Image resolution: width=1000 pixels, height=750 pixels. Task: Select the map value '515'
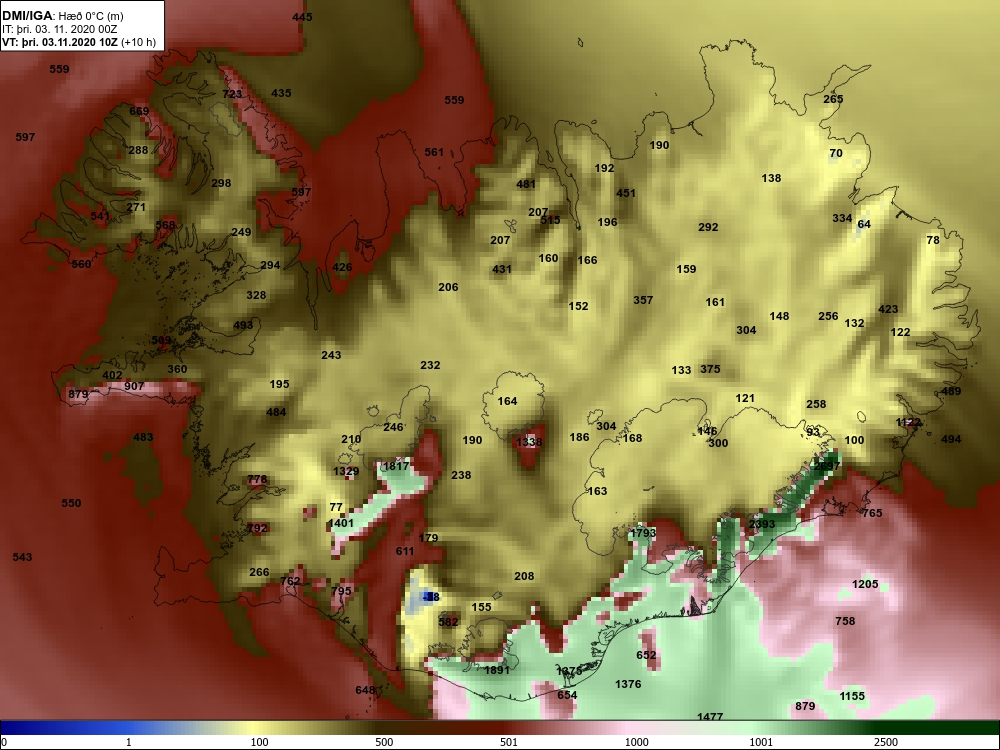(x=550, y=220)
